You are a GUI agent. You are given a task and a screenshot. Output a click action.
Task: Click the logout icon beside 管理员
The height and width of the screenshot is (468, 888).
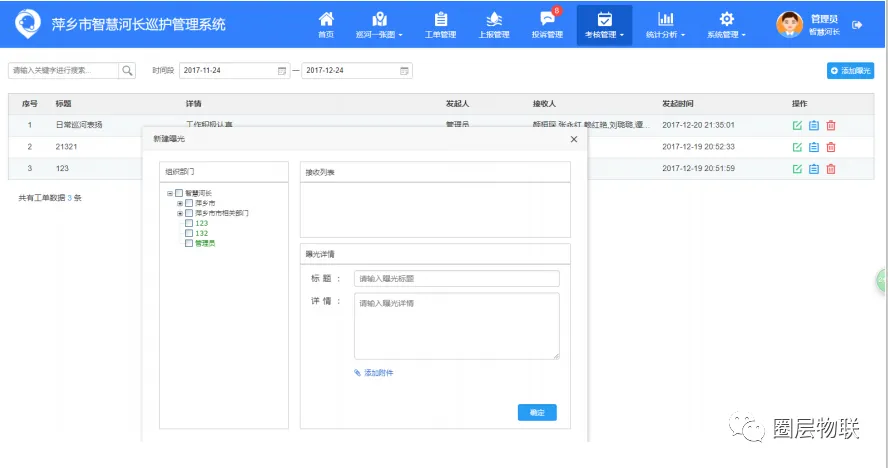(857, 25)
